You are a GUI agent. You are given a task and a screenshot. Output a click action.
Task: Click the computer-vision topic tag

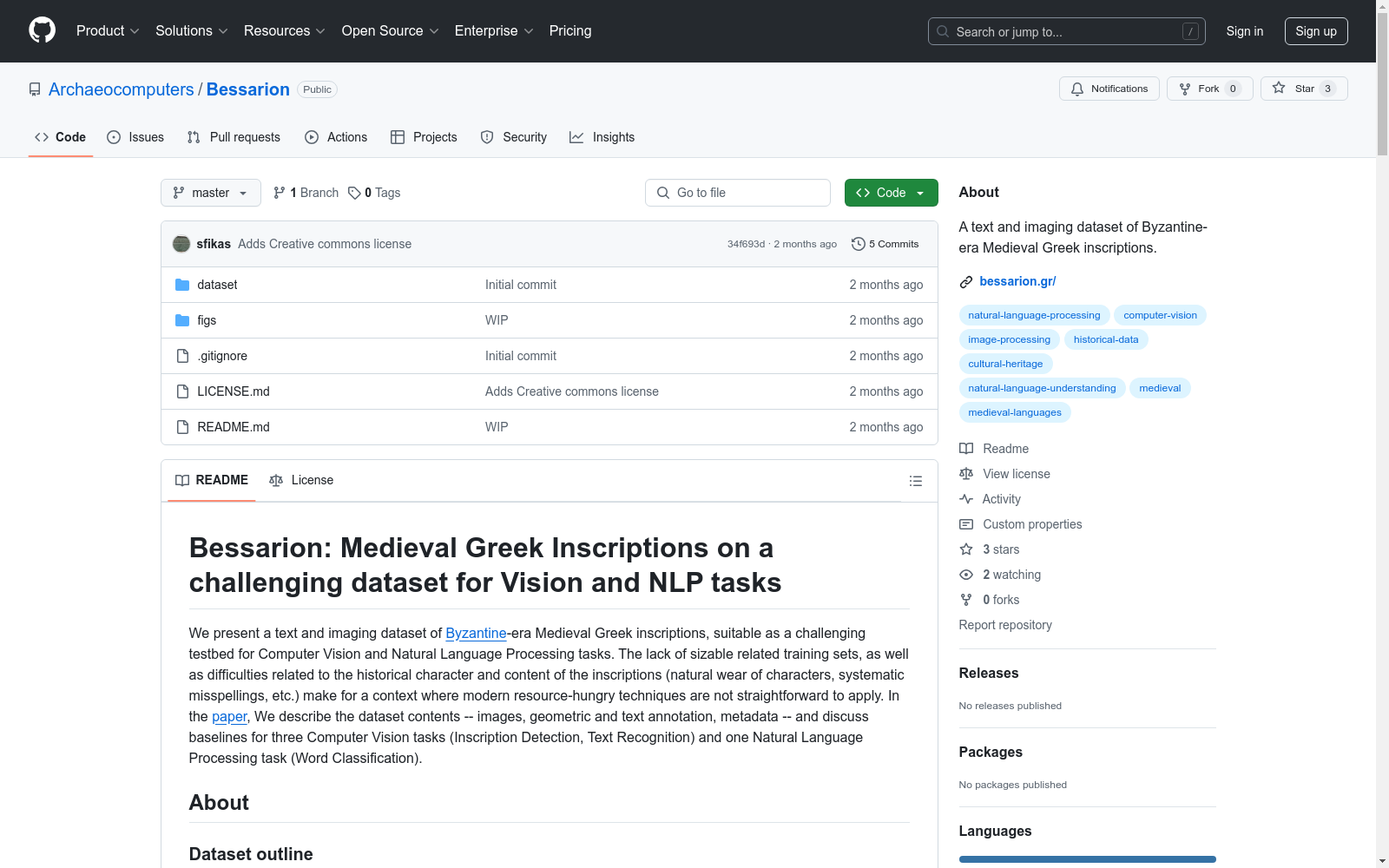click(1160, 315)
